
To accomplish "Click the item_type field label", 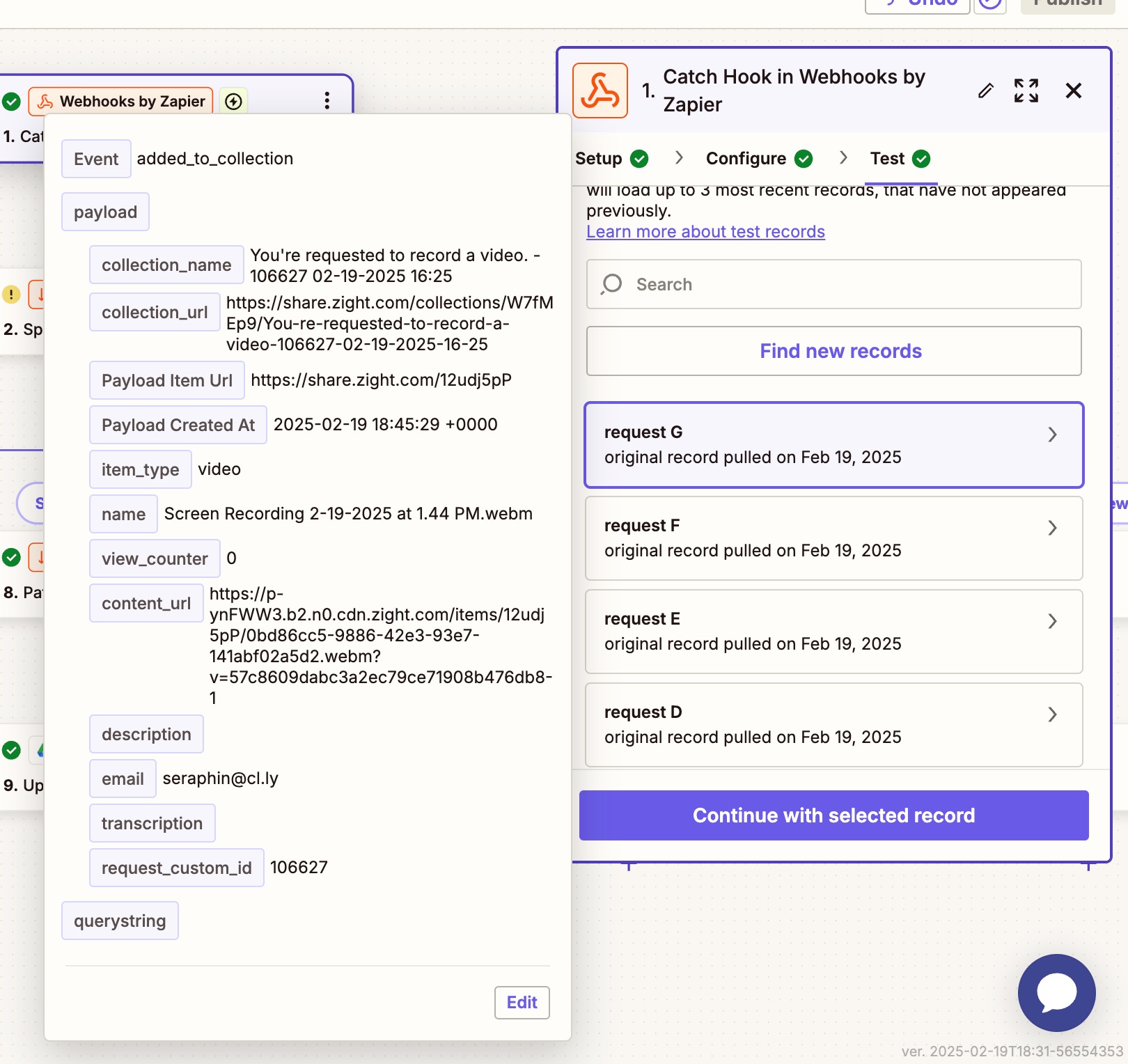I will click(x=141, y=469).
